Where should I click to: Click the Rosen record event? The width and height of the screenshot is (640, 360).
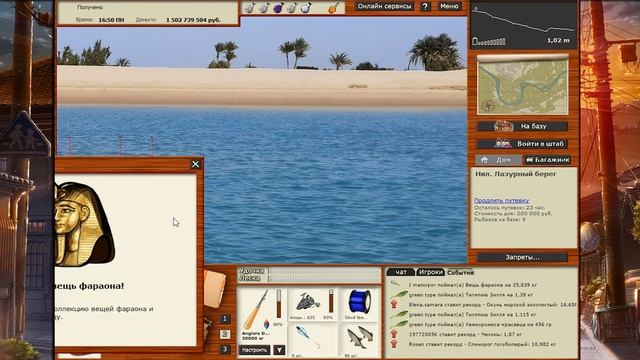pos(482,344)
